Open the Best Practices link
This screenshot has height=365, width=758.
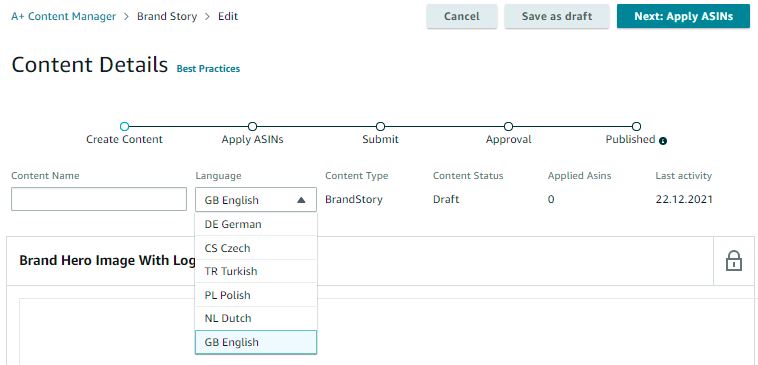[x=208, y=69]
